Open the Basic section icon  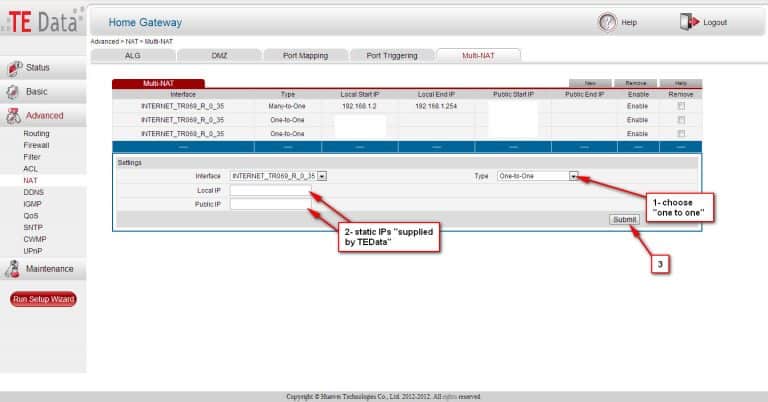[x=13, y=91]
